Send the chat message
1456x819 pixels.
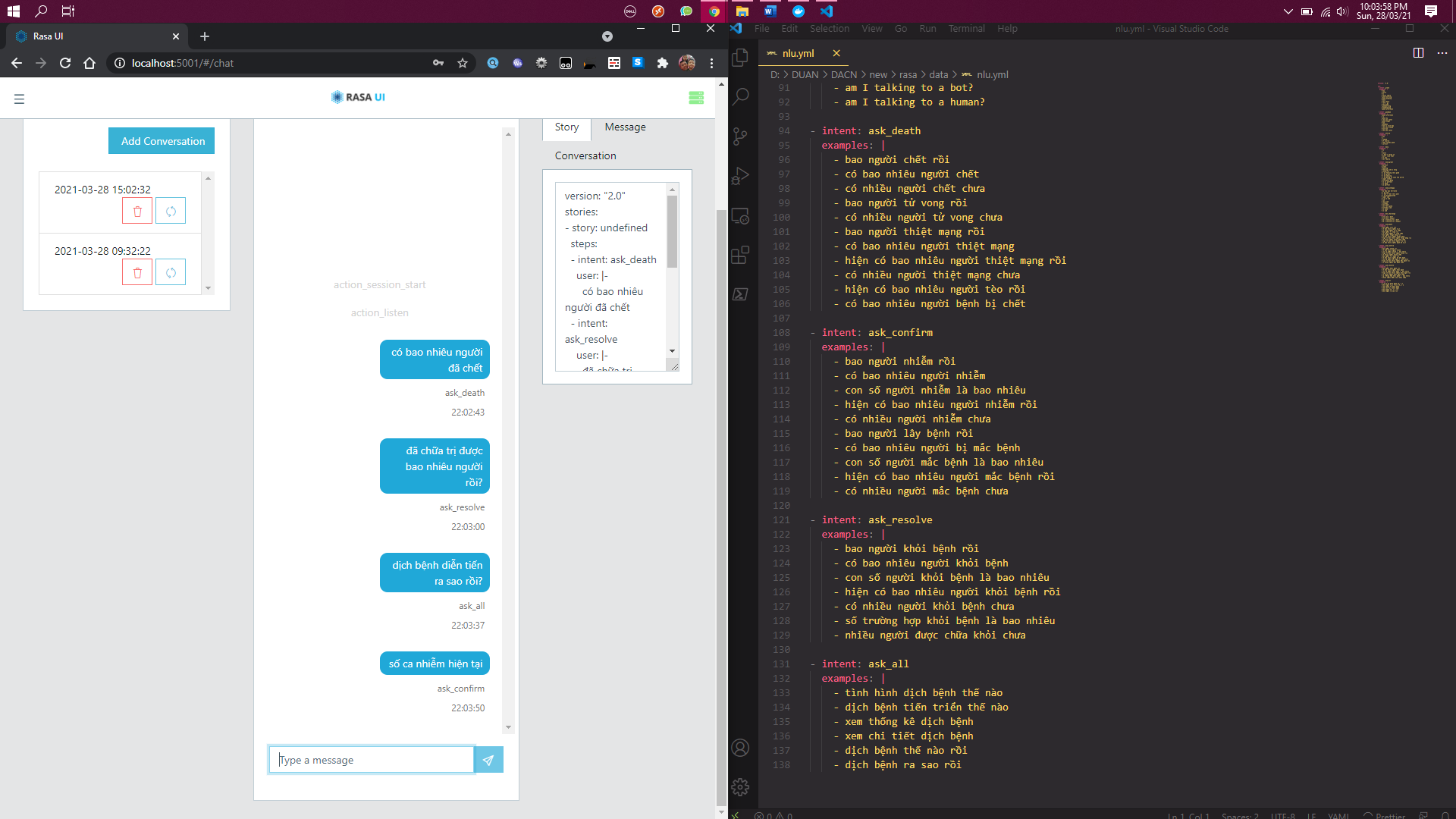488,760
